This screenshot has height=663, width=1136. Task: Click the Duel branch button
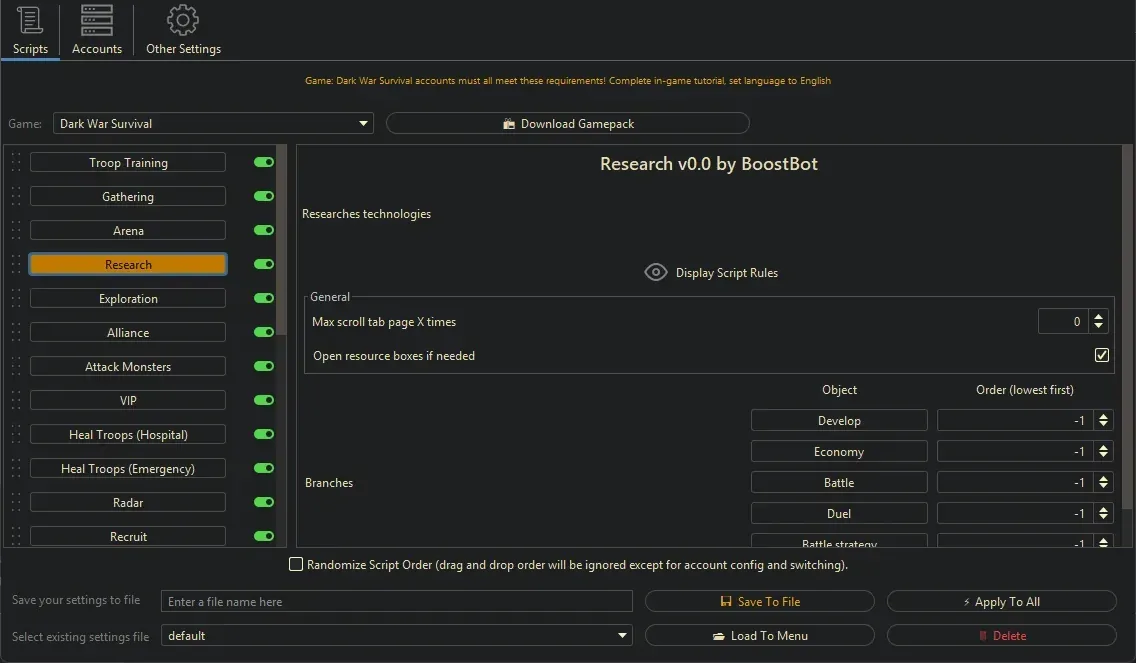(x=839, y=514)
